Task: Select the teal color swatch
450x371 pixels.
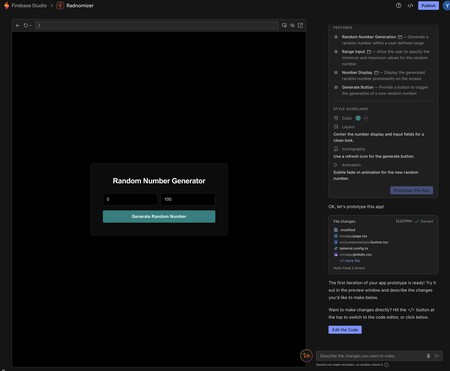Action: (358, 118)
